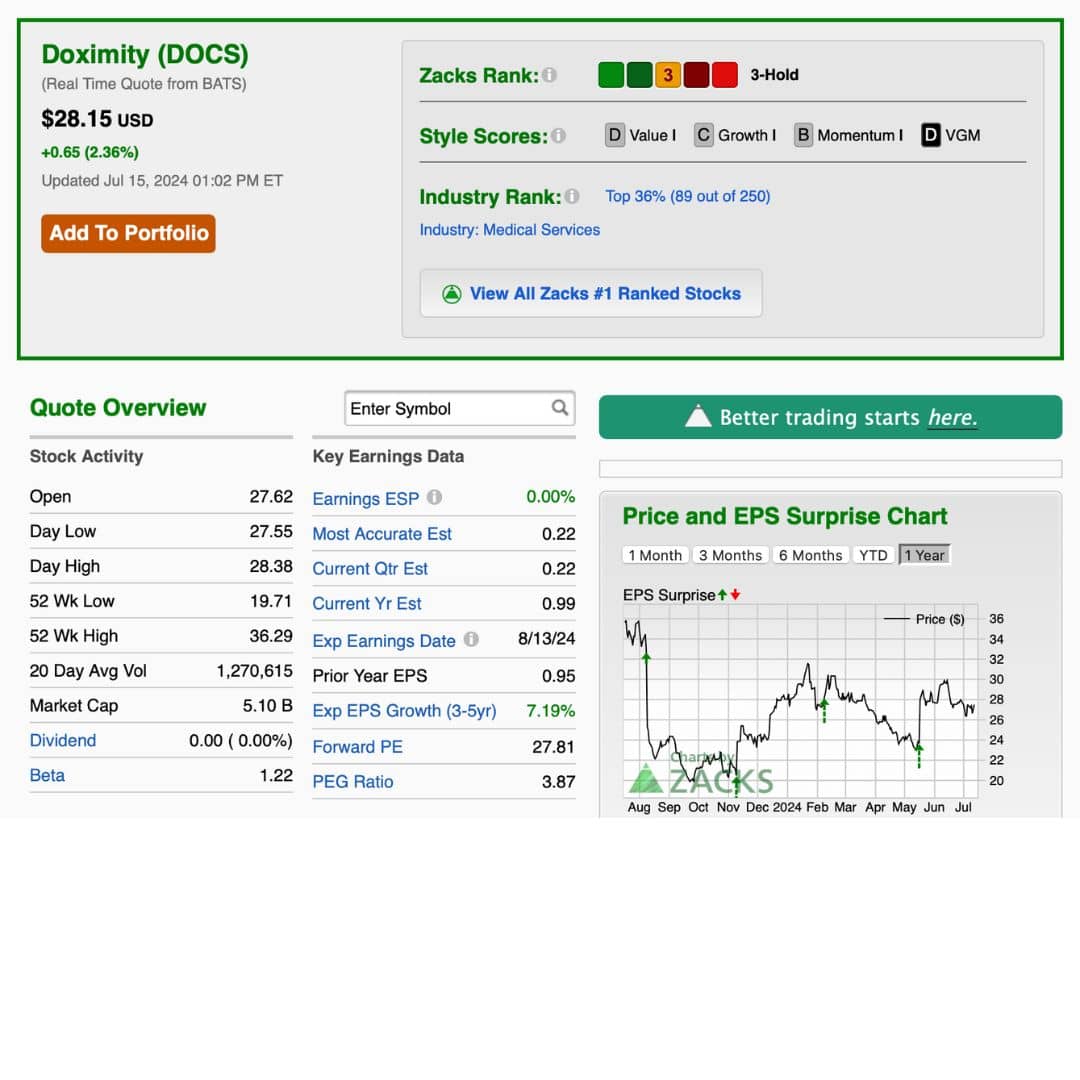This screenshot has height=1080, width=1080.
Task: Click the 20 Day Avg Vol value 1,270,615
Action: coord(254,671)
